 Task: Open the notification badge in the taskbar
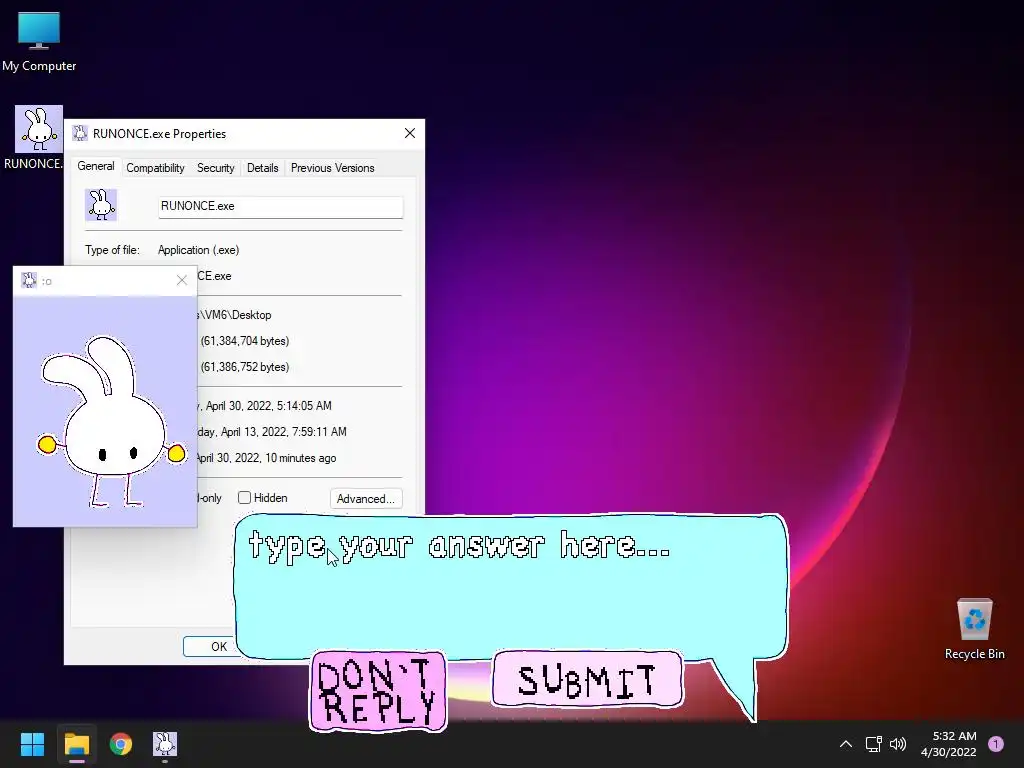[996, 744]
